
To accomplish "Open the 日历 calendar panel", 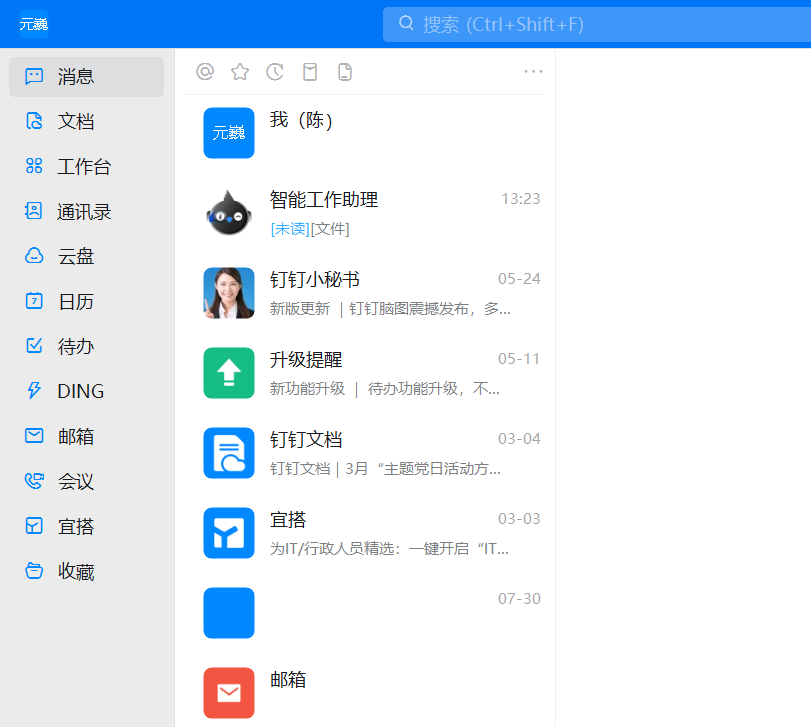I will (86, 301).
